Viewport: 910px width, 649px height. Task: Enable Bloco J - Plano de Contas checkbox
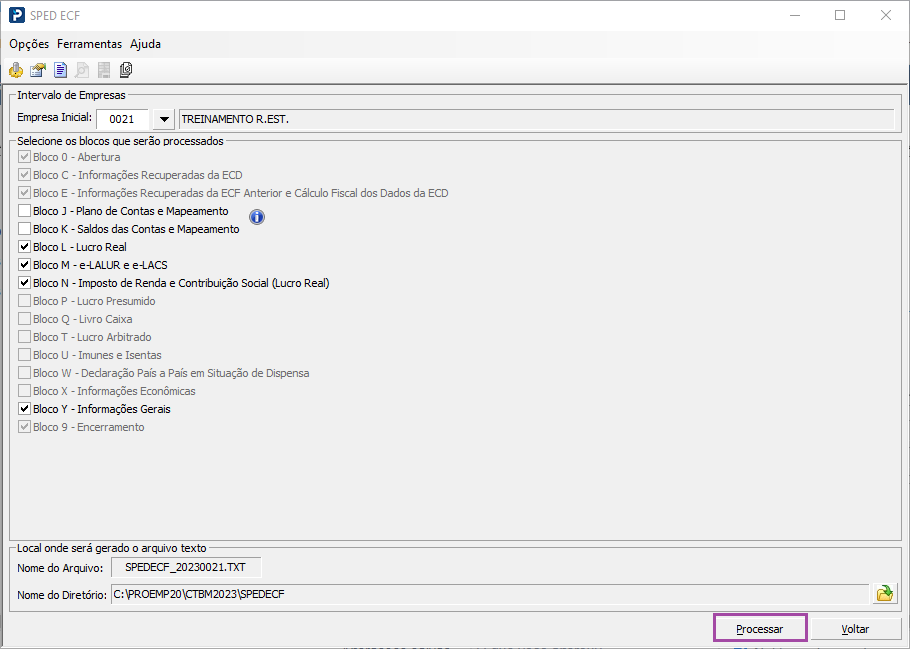click(24, 211)
